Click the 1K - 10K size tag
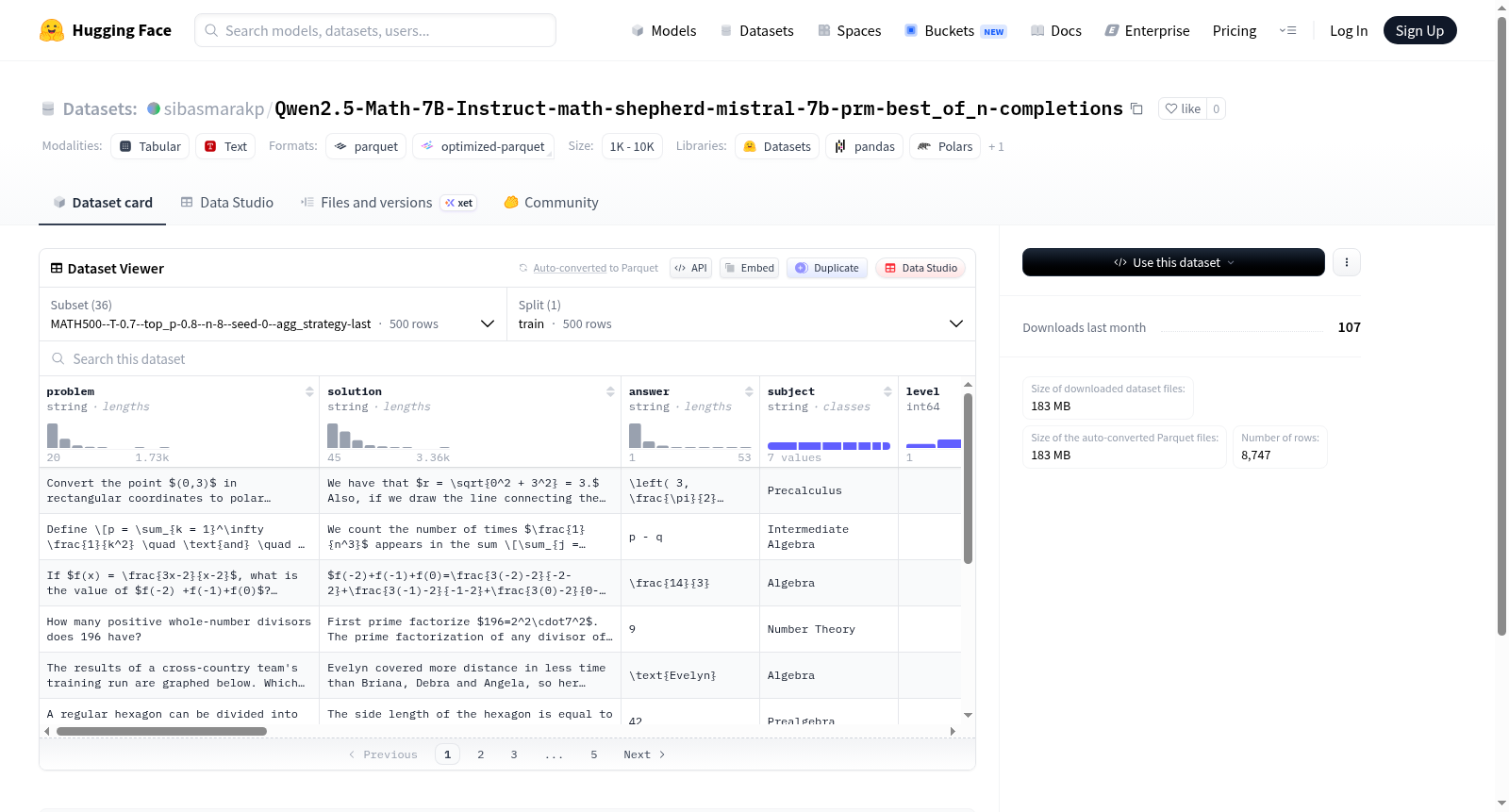The width and height of the screenshot is (1509, 812). [632, 146]
